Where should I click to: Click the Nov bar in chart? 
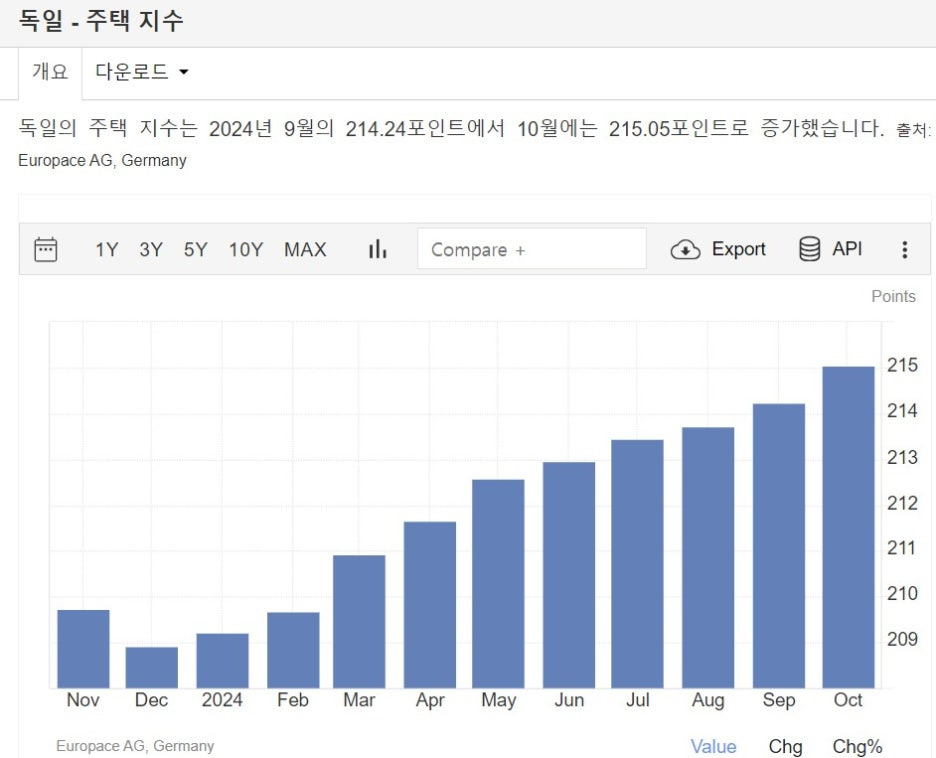tap(83, 649)
